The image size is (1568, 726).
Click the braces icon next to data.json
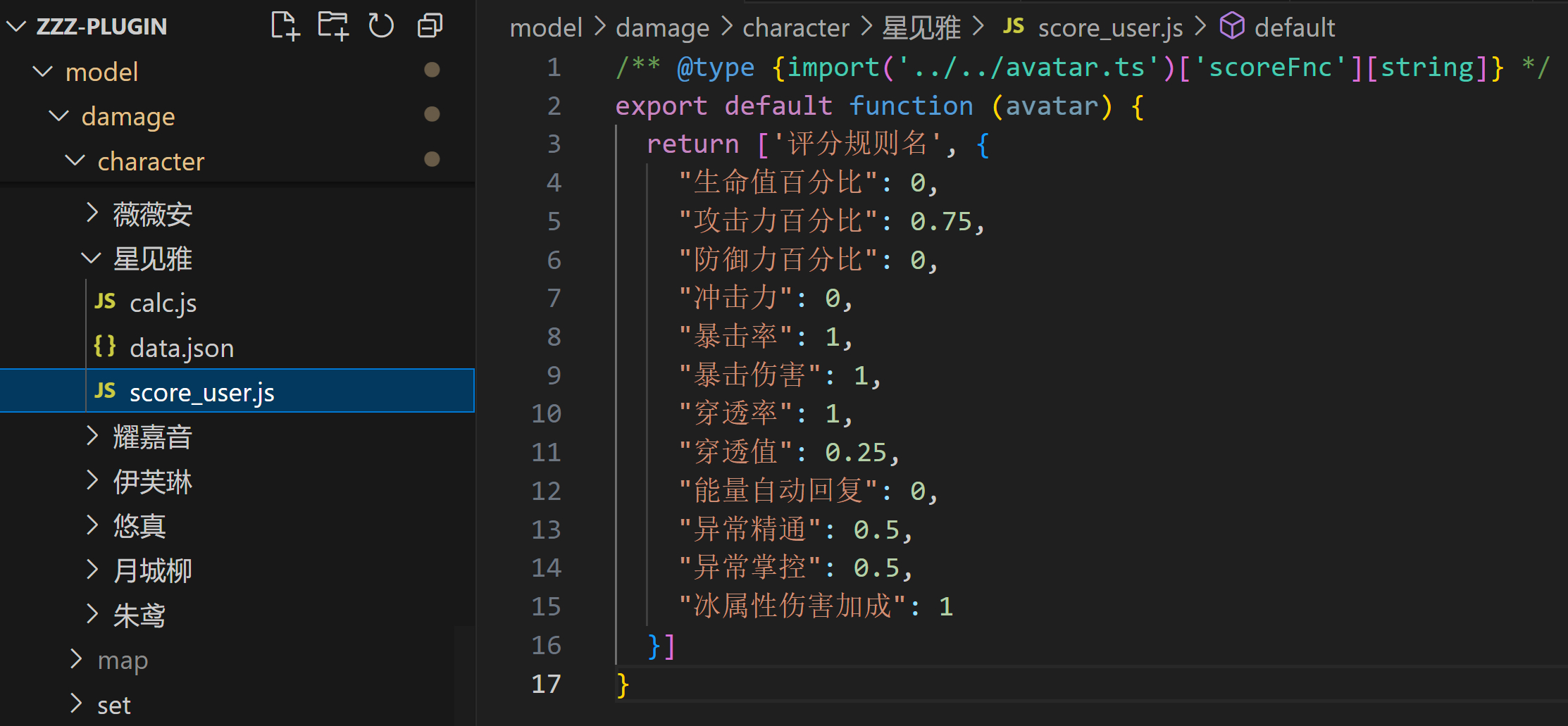(x=105, y=346)
